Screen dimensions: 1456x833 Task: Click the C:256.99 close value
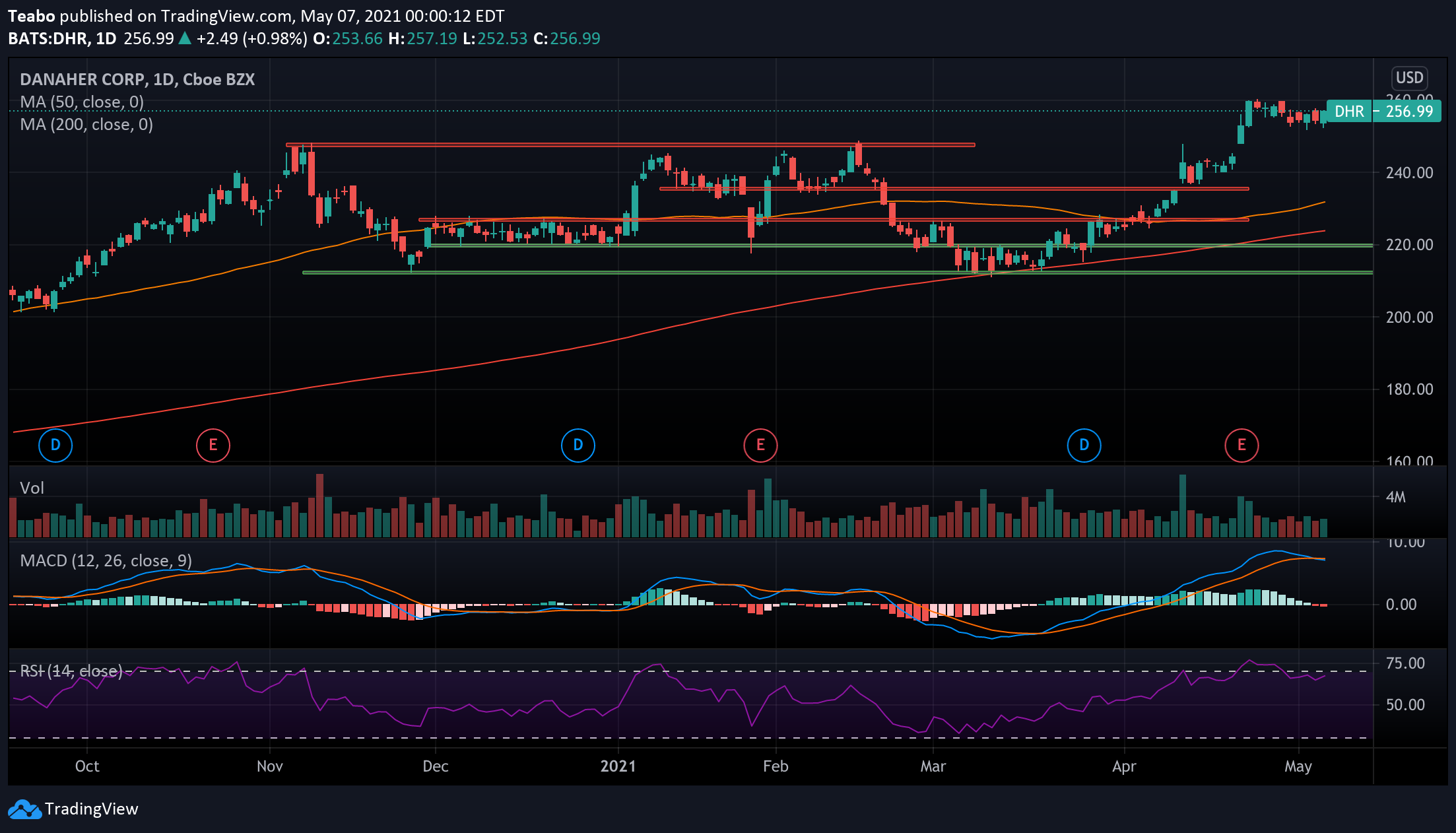click(x=567, y=39)
